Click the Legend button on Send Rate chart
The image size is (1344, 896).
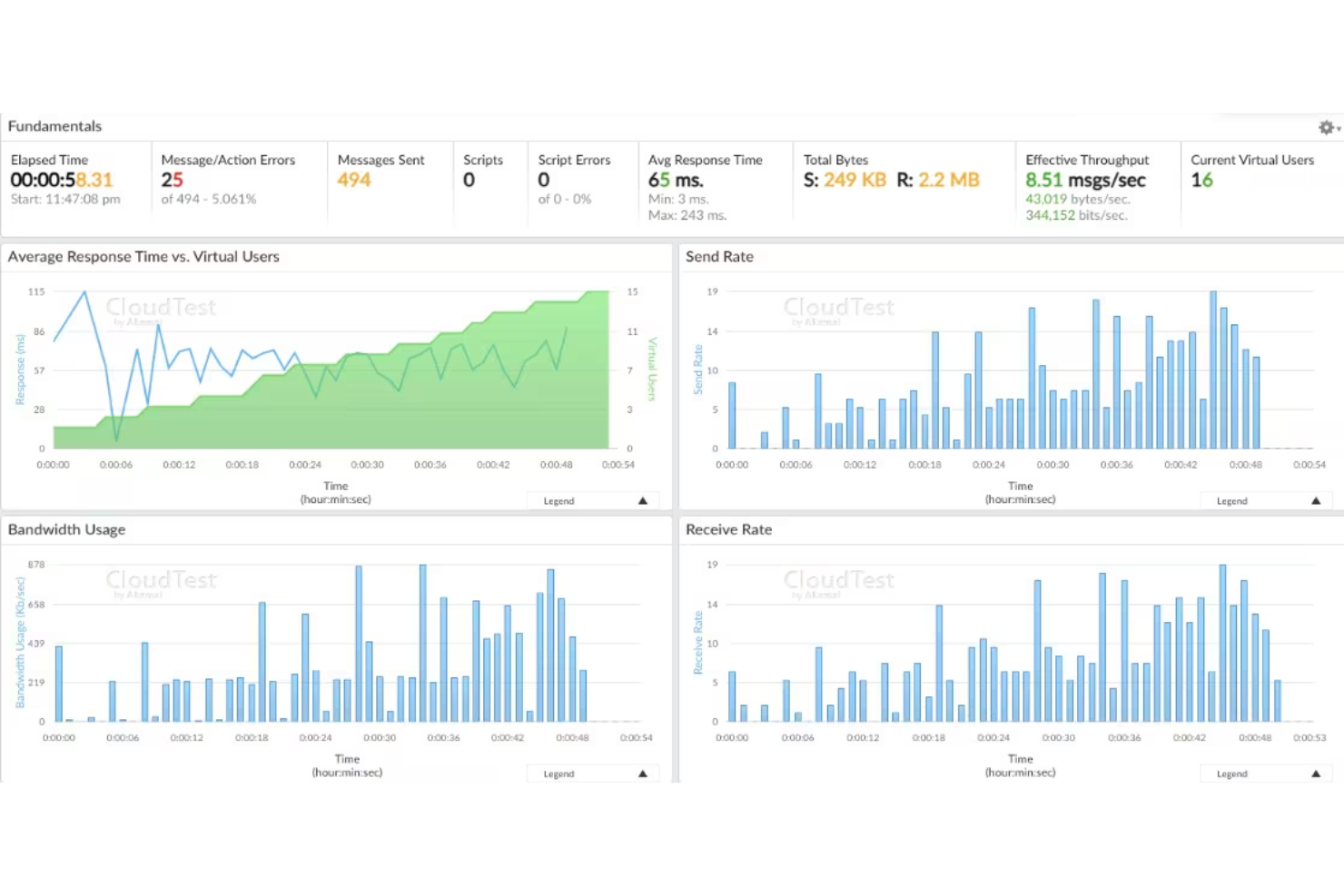point(1231,500)
